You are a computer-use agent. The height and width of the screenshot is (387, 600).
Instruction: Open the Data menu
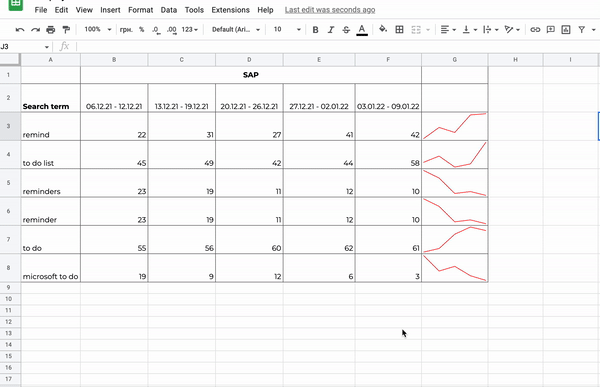[x=169, y=10]
